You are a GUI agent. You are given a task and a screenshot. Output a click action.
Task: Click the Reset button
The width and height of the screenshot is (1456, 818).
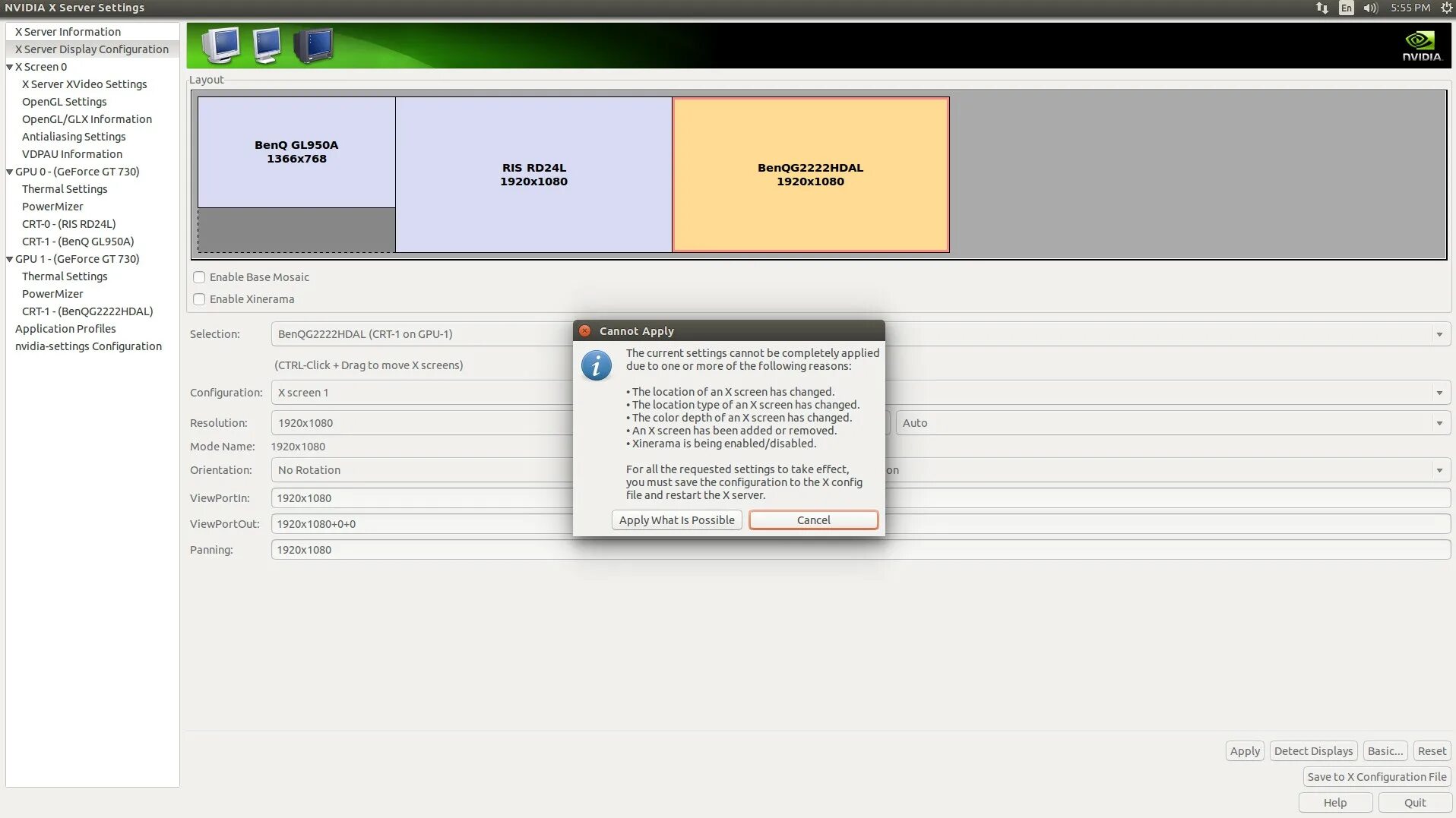click(x=1432, y=751)
